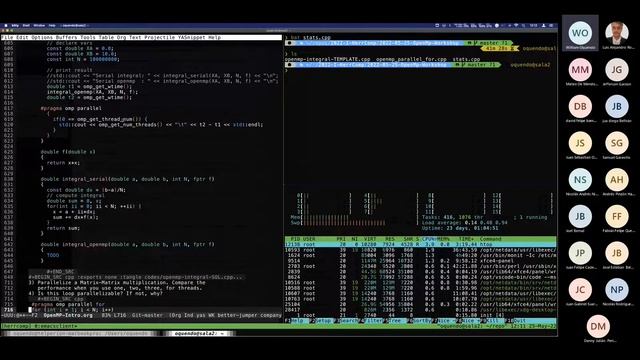640x360 pixels.
Task: Click the htop Mem usage meter
Action: (x=353, y=217)
